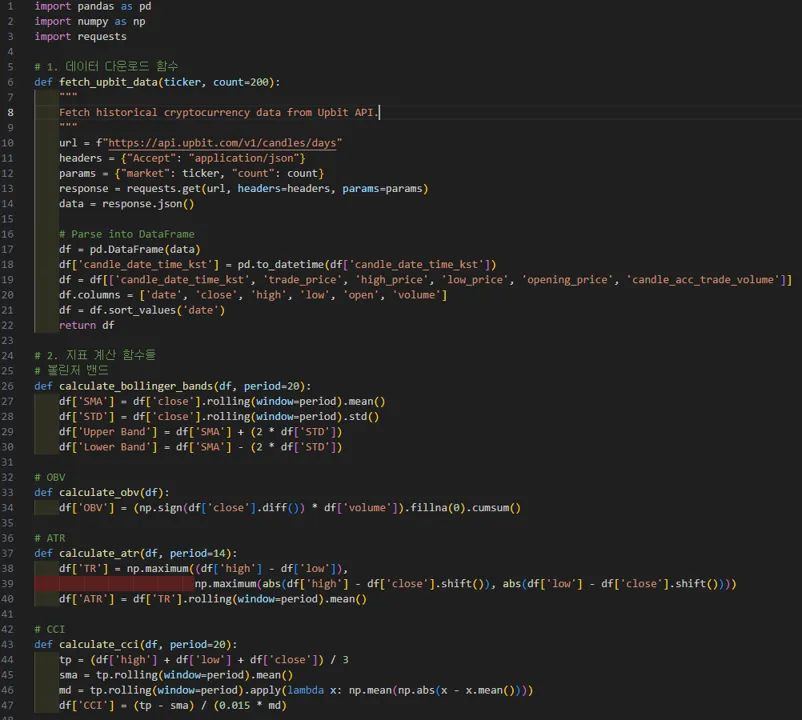The image size is (802, 720).
Task: Click the docstring text 'Fetch historical cryptocurrency data'
Action: point(170,112)
